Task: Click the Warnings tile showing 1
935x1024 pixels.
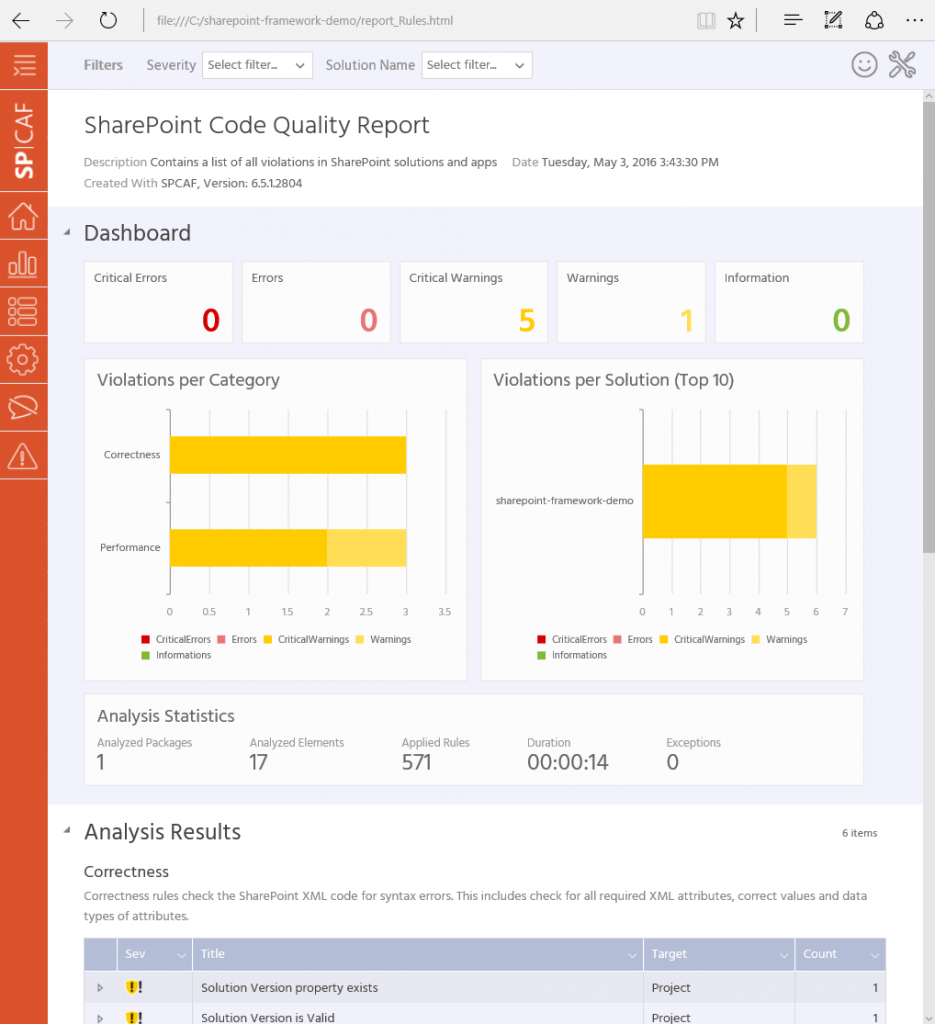Action: point(631,302)
